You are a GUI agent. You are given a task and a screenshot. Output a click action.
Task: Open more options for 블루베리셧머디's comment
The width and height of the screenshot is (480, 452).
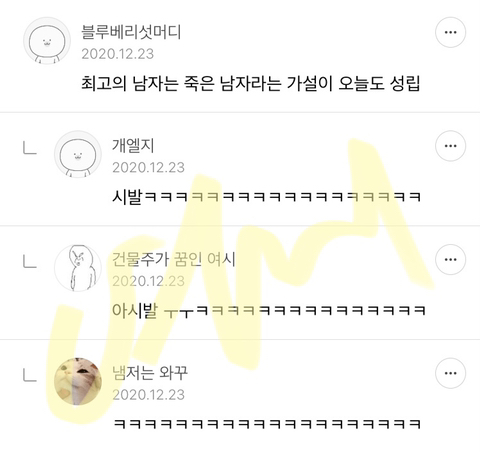coord(450,32)
